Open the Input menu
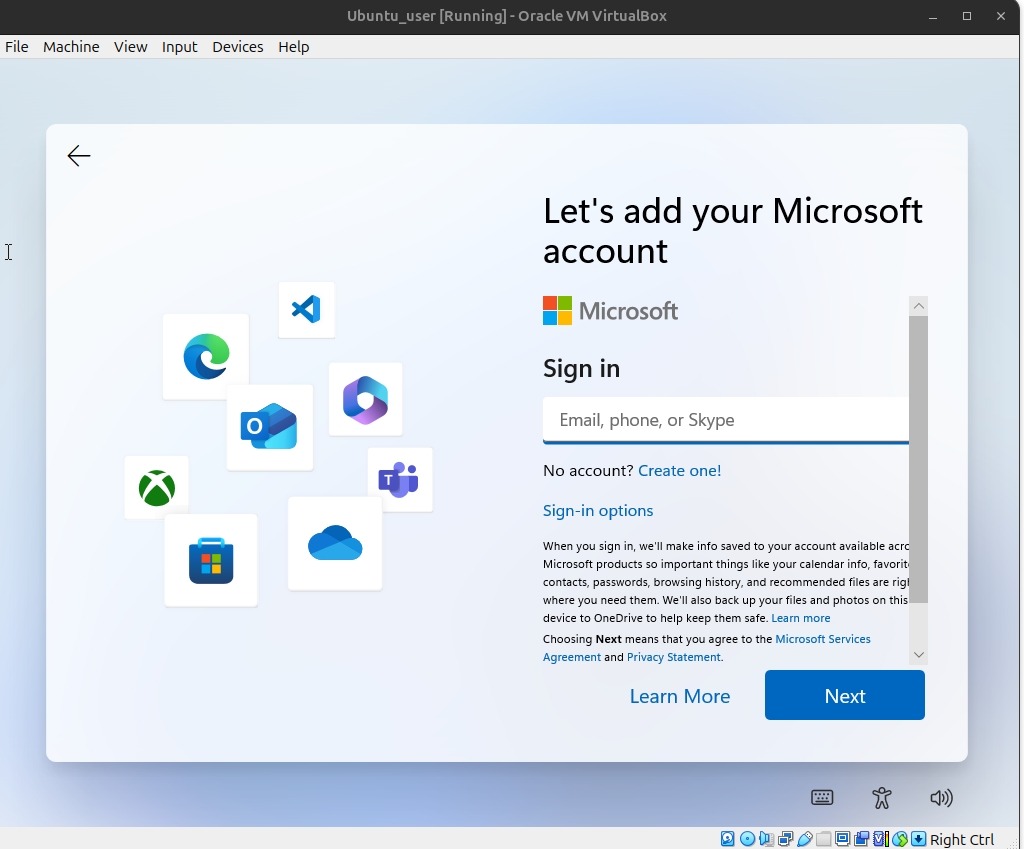Viewport: 1024px width, 849px height. pos(180,47)
